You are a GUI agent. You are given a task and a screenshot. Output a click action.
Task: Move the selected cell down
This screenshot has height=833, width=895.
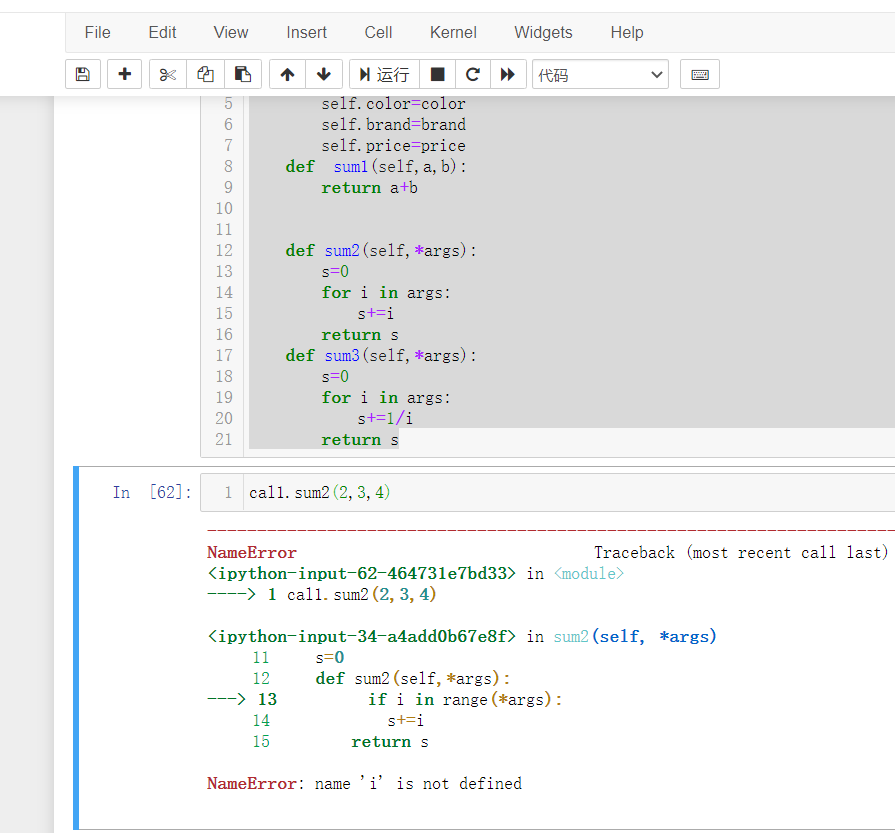coord(324,74)
